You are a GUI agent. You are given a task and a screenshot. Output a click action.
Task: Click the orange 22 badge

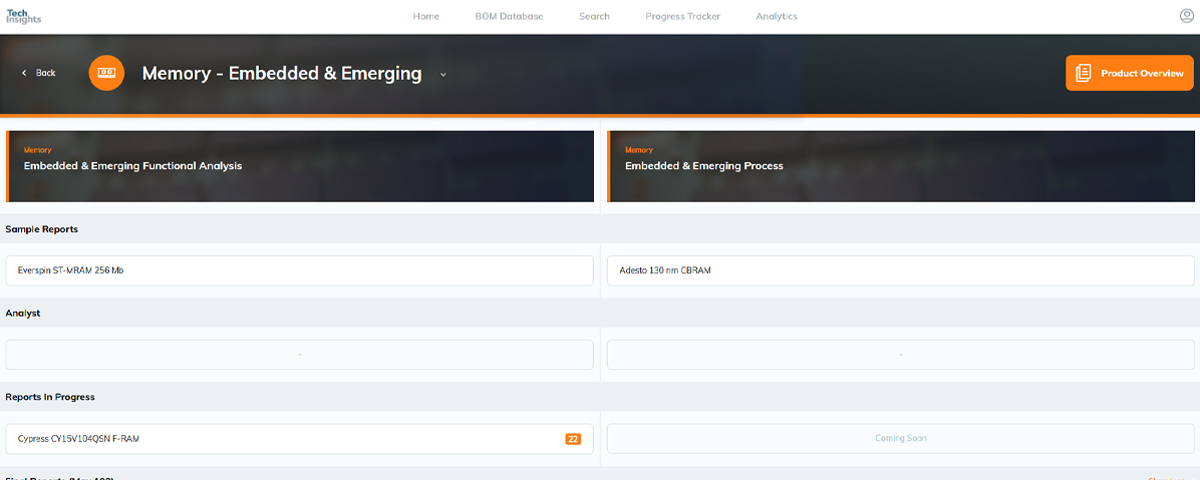pyautogui.click(x=573, y=439)
